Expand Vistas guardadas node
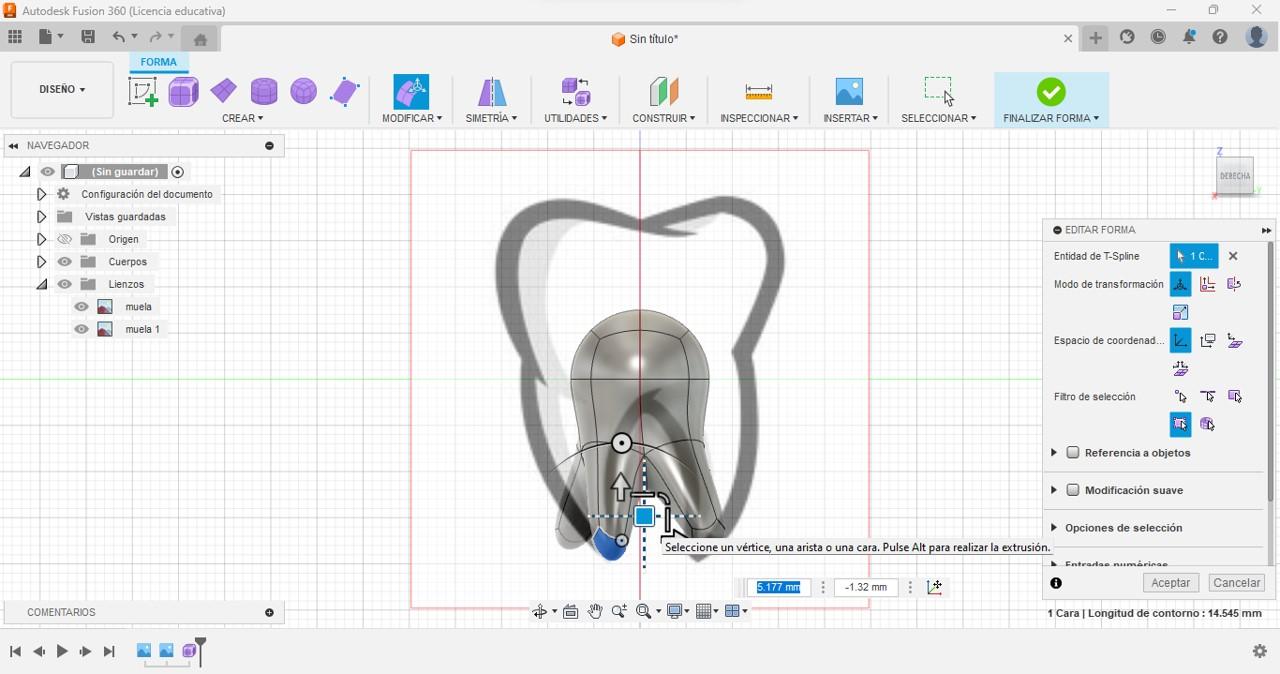The width and height of the screenshot is (1280, 674). [x=41, y=217]
